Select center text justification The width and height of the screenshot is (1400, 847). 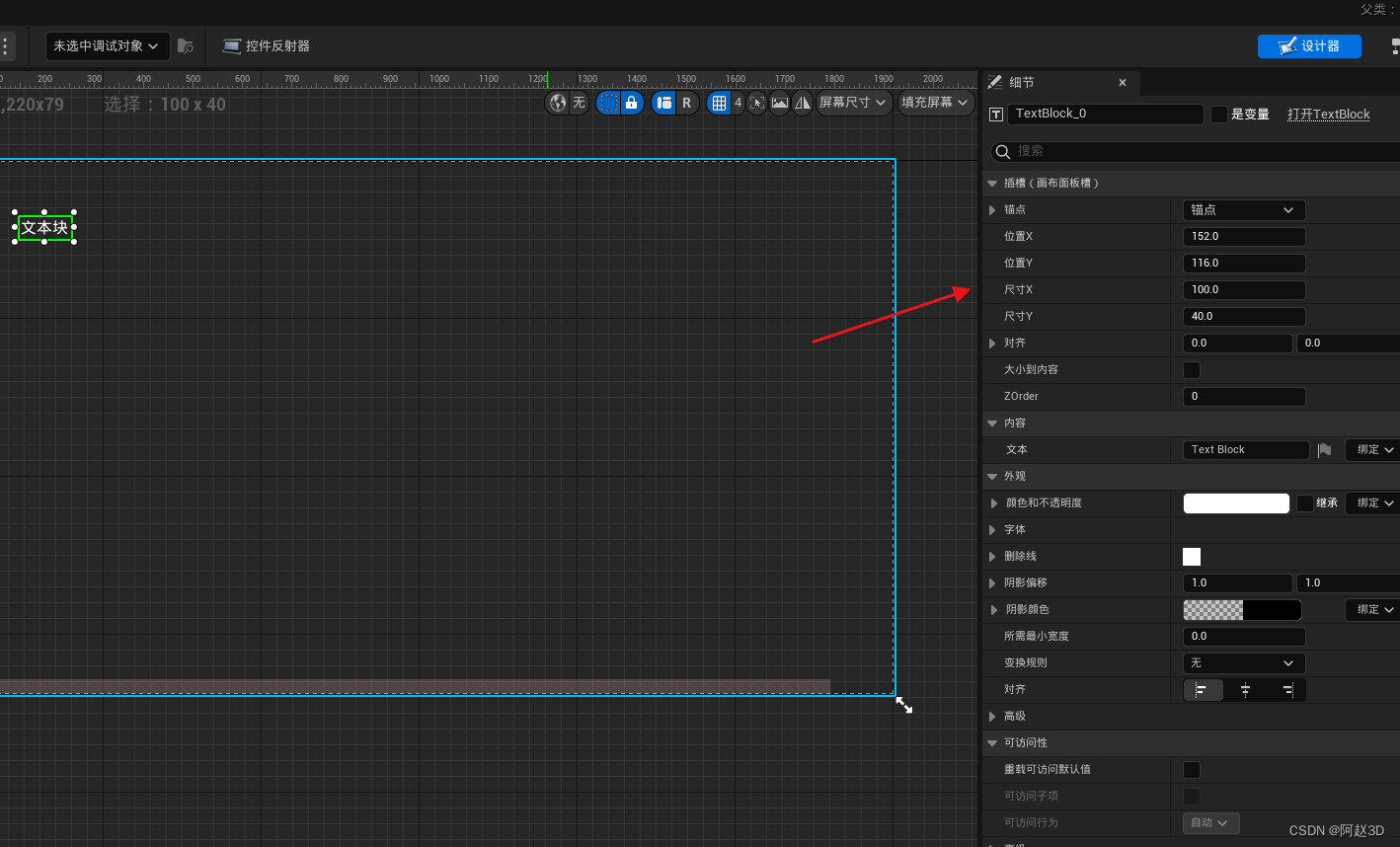pyautogui.click(x=1245, y=690)
